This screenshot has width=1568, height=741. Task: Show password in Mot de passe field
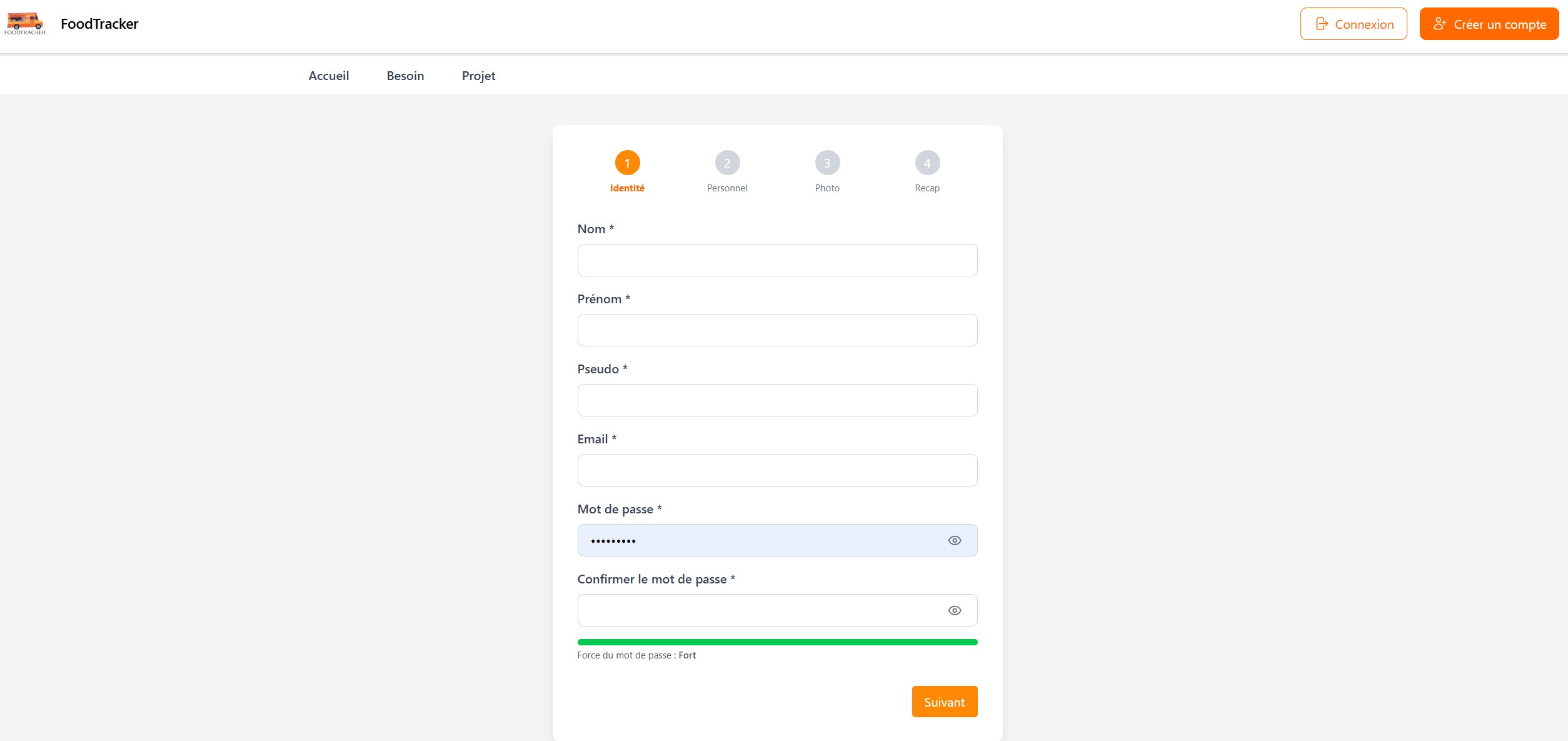click(x=954, y=540)
